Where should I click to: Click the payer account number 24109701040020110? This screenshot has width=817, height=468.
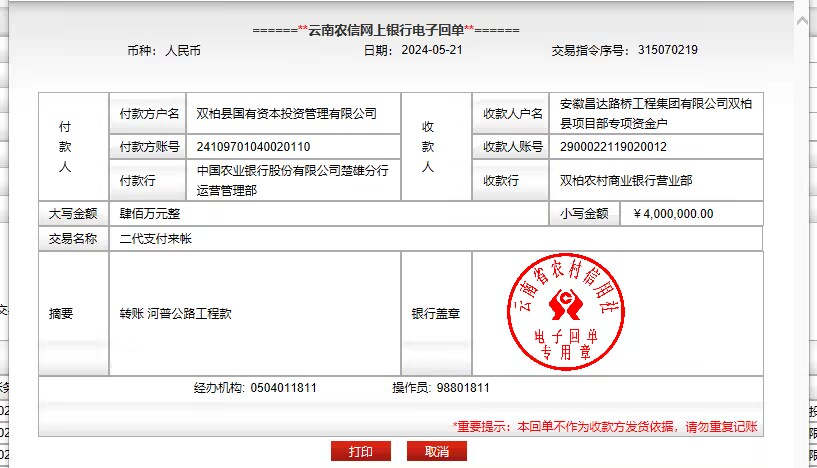(x=253, y=147)
